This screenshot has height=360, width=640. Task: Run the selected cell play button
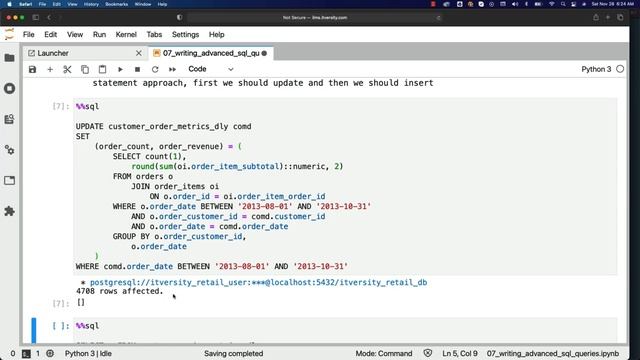(120, 69)
